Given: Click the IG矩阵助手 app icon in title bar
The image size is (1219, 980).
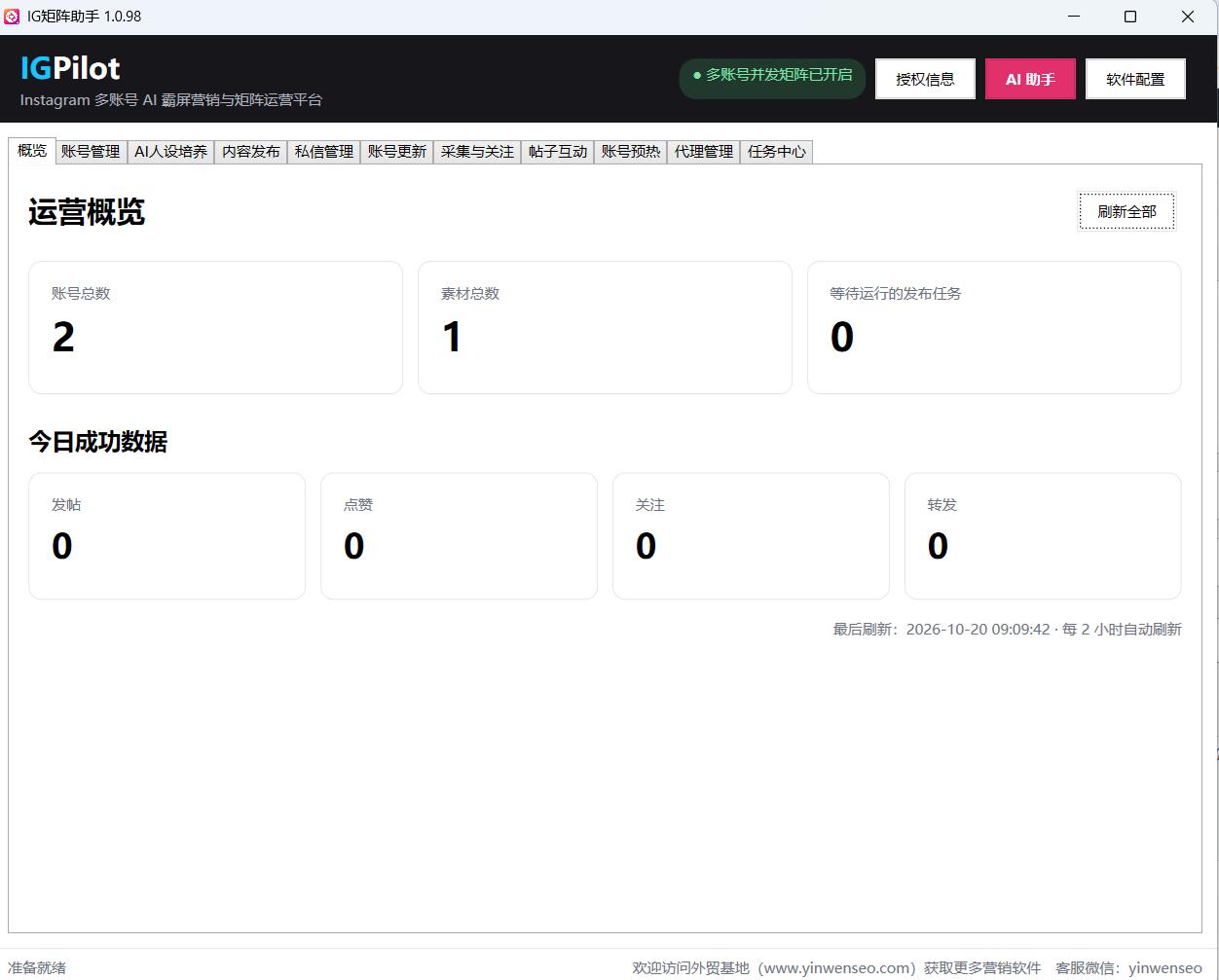Looking at the screenshot, I should click(12, 17).
